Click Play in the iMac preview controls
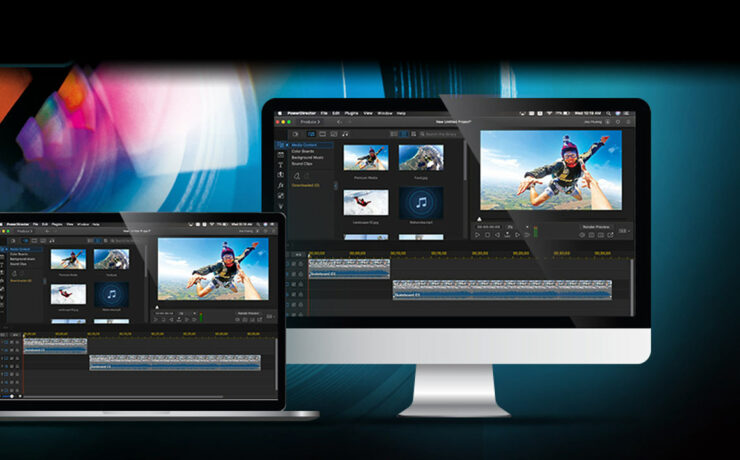 point(477,235)
